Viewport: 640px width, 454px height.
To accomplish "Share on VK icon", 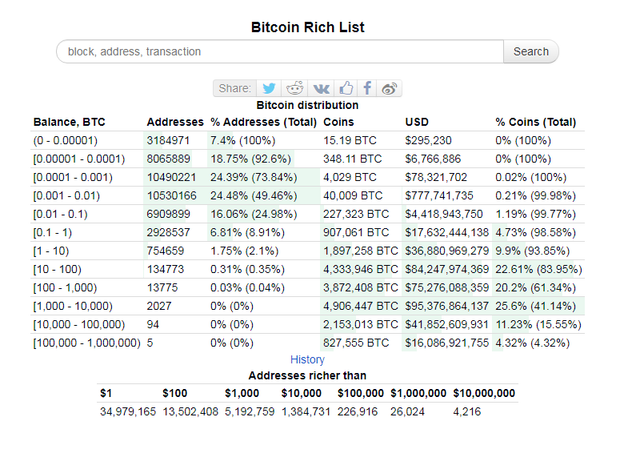I will 321,88.
